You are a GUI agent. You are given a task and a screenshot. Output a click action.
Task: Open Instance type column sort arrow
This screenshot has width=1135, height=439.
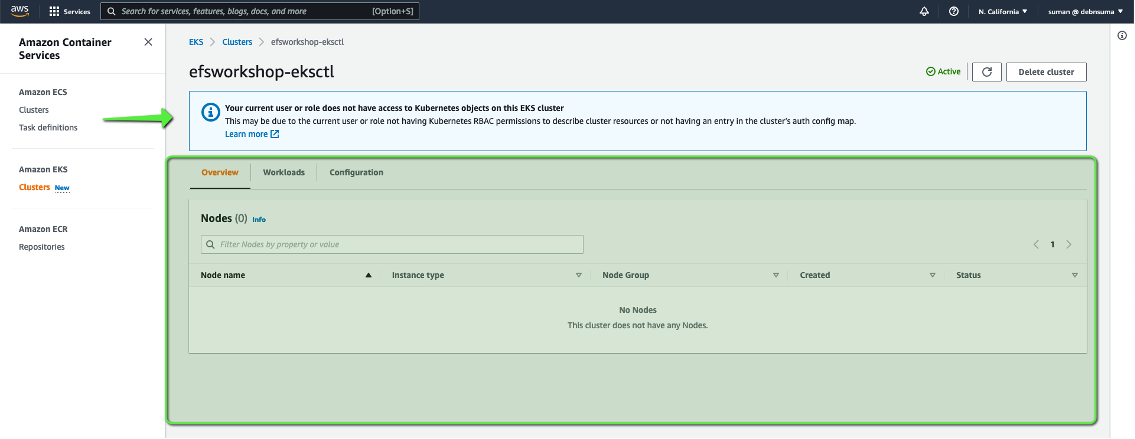[x=578, y=275]
